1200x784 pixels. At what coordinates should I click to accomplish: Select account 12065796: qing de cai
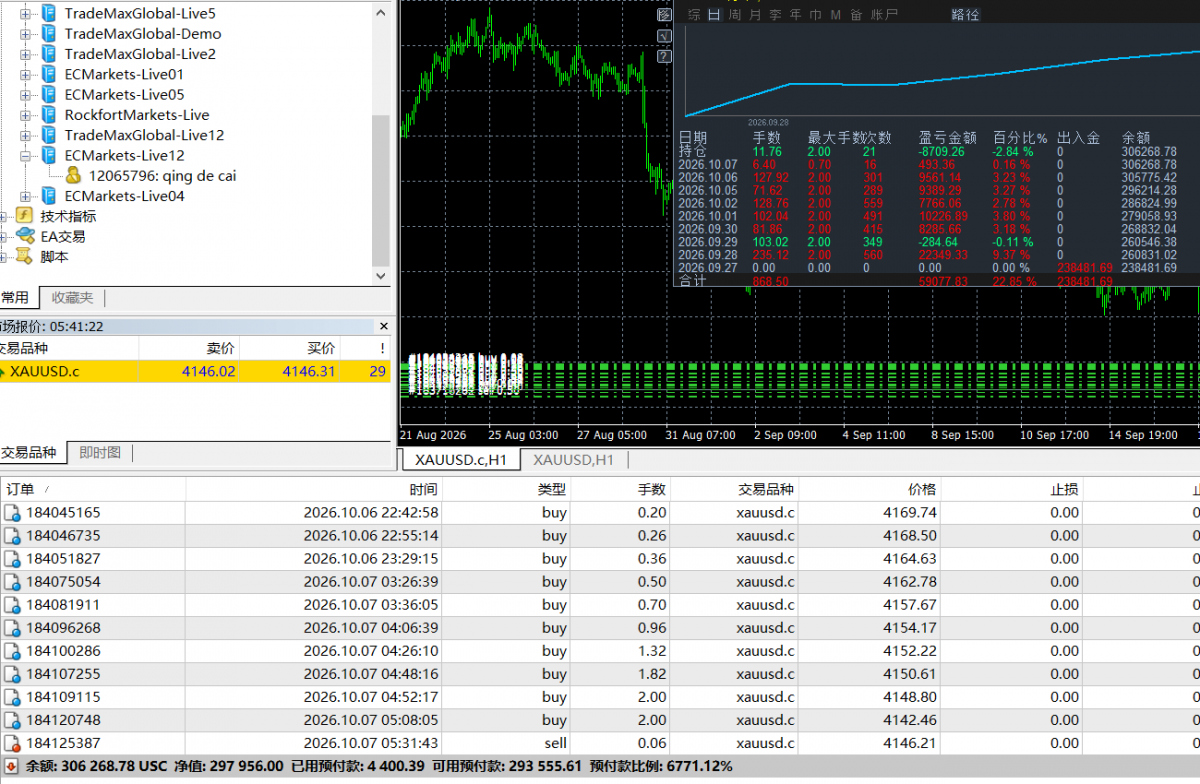(x=162, y=176)
